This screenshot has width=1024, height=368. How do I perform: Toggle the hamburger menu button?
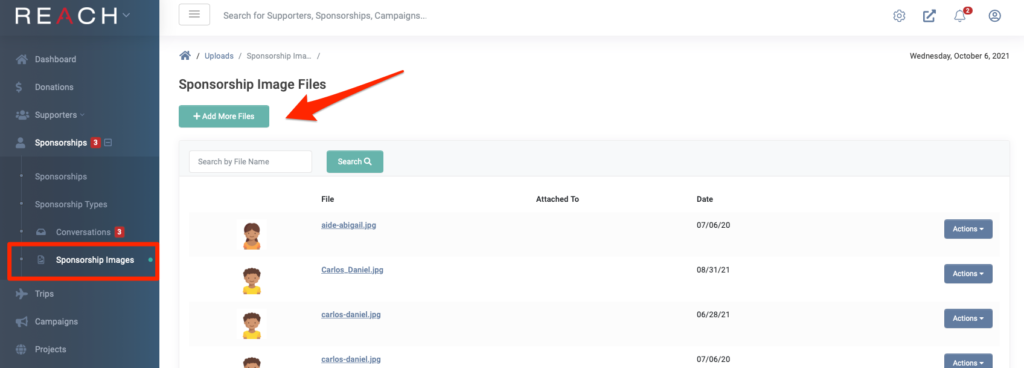click(195, 15)
